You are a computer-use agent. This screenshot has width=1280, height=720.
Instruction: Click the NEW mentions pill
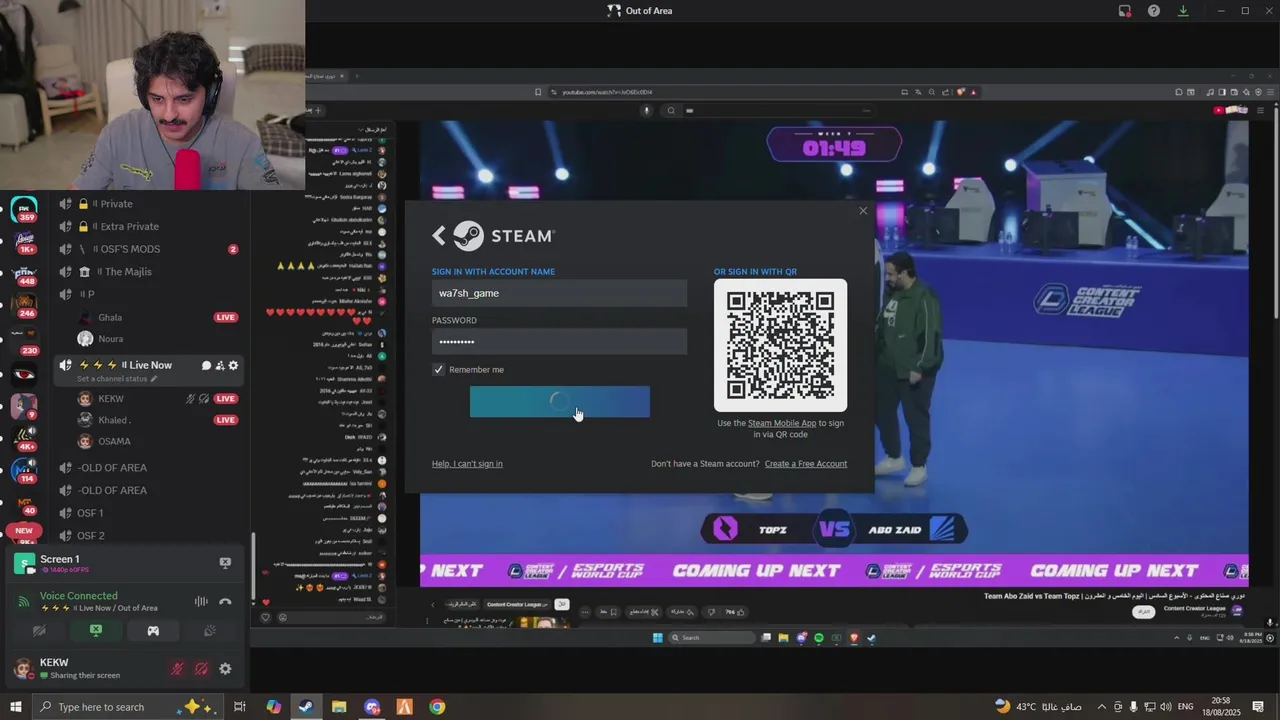(x=24, y=531)
